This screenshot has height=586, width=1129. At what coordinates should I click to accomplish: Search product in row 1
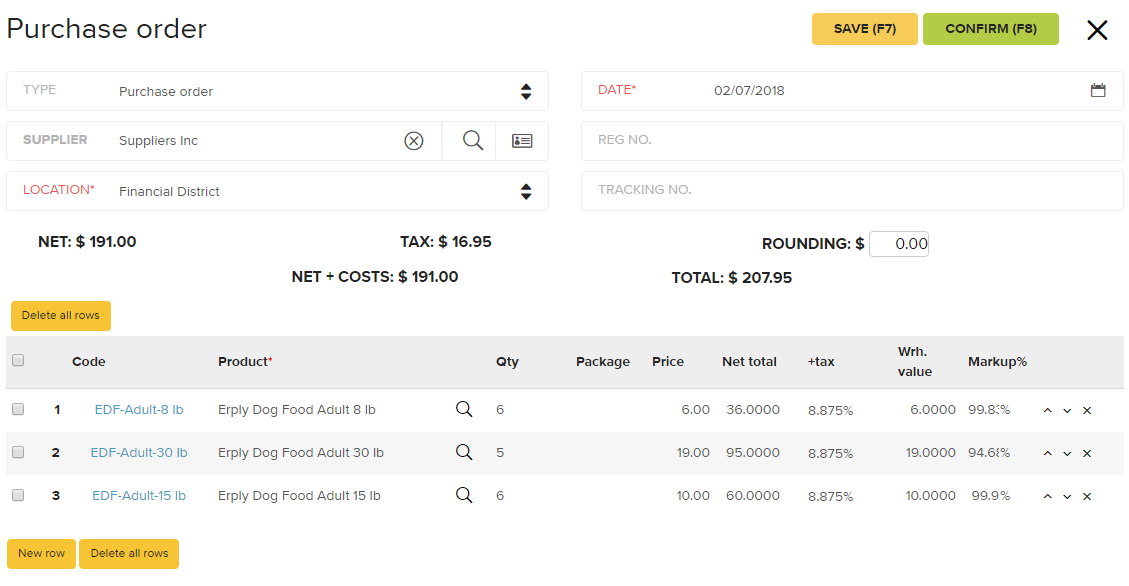[x=464, y=409]
